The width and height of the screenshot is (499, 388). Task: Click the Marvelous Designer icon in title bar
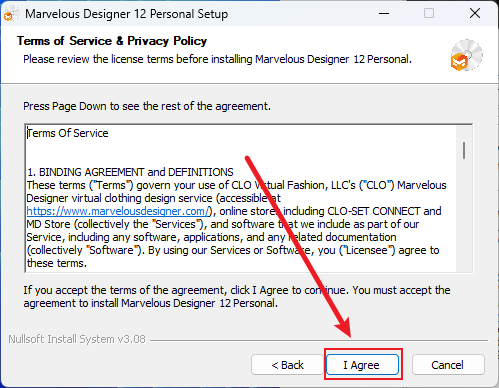coord(9,14)
